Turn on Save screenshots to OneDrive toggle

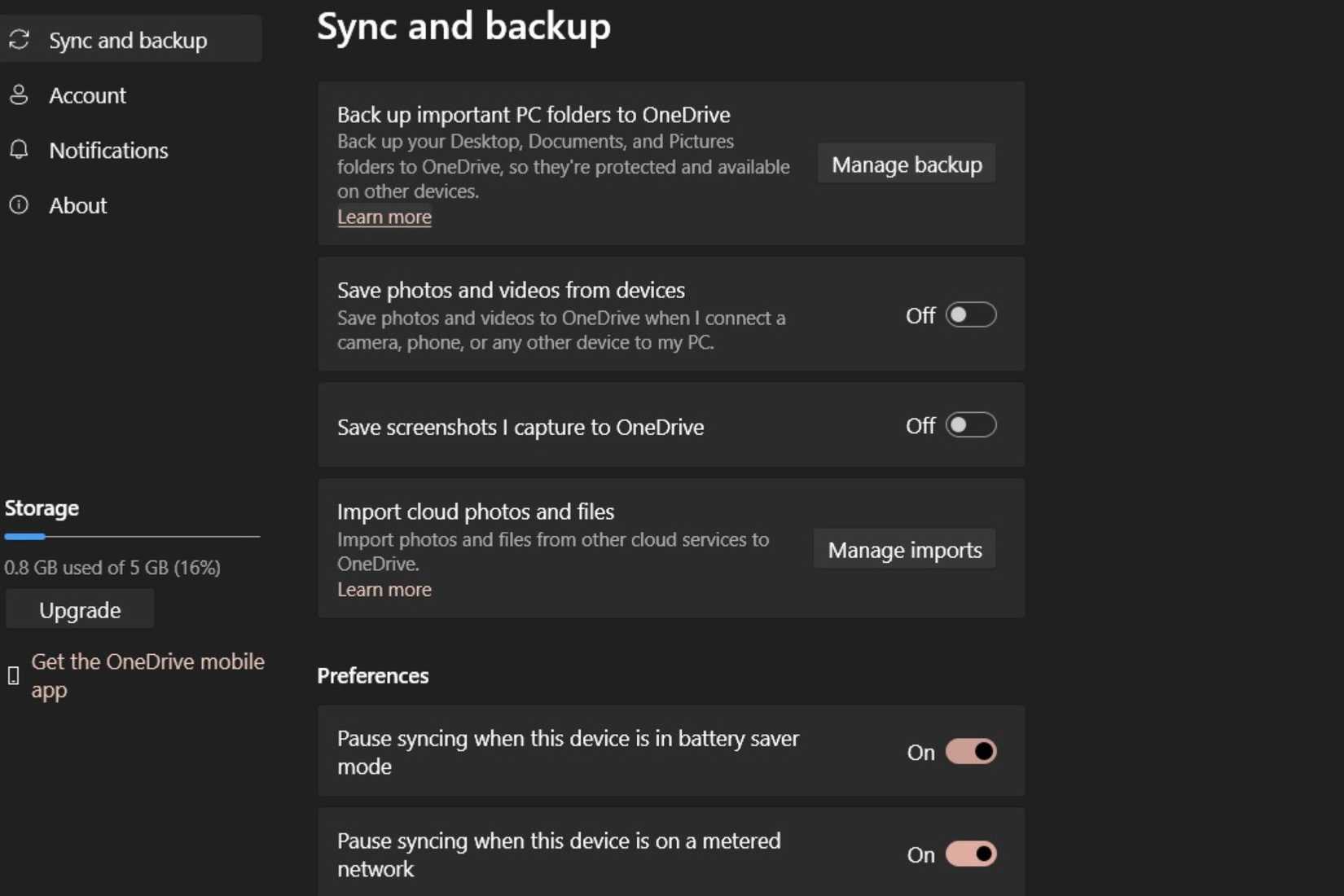point(971,425)
